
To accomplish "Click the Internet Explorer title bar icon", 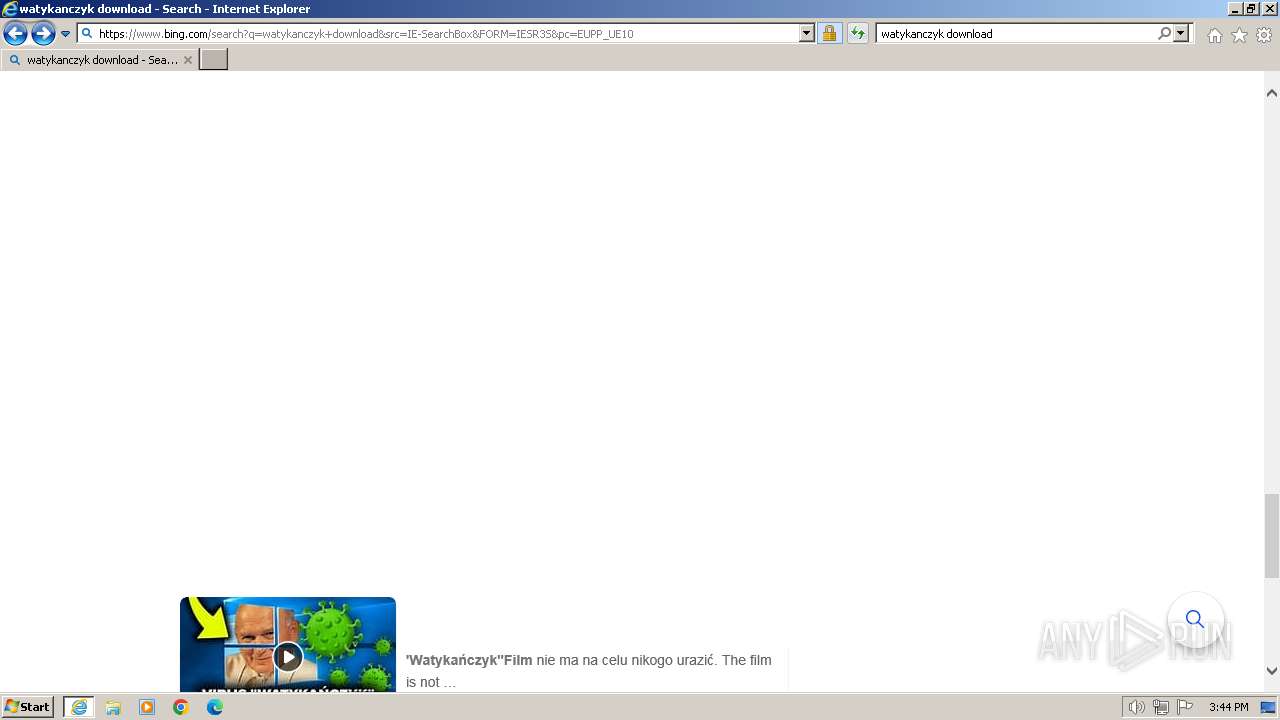I will pos(10,9).
